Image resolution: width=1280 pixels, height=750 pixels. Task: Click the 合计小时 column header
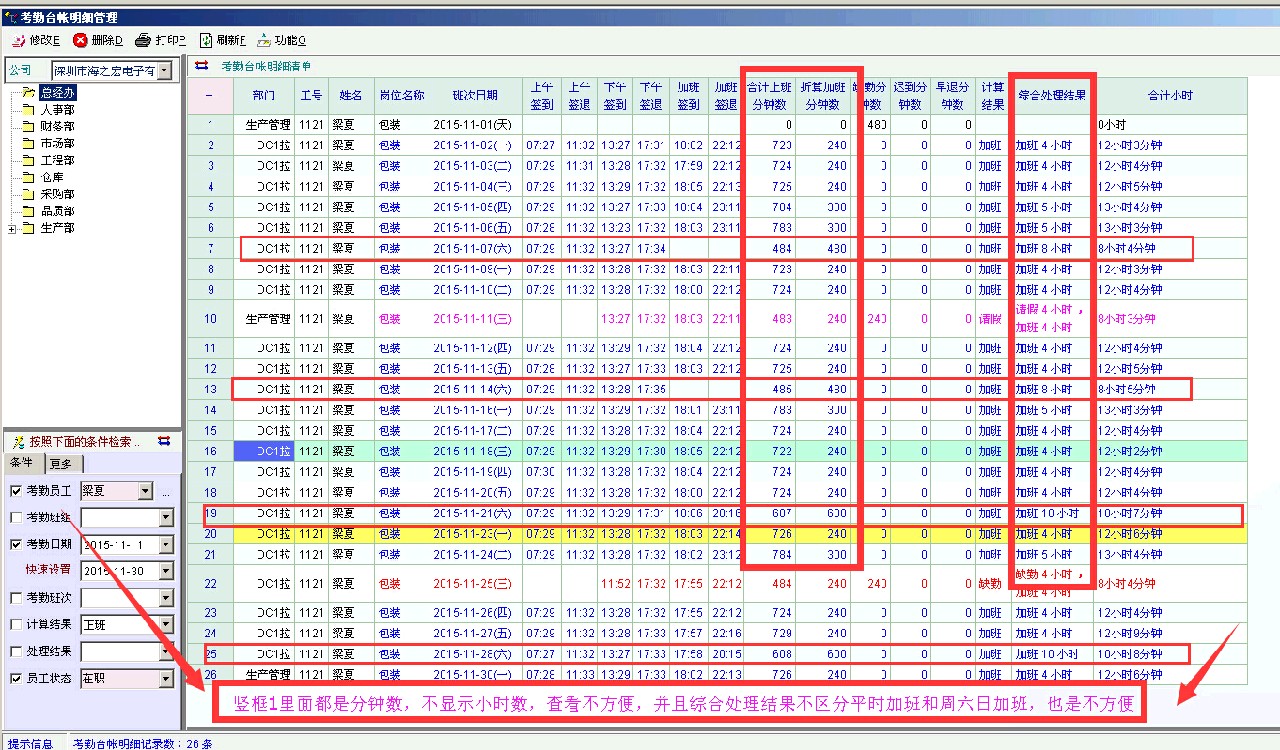(x=1170, y=96)
